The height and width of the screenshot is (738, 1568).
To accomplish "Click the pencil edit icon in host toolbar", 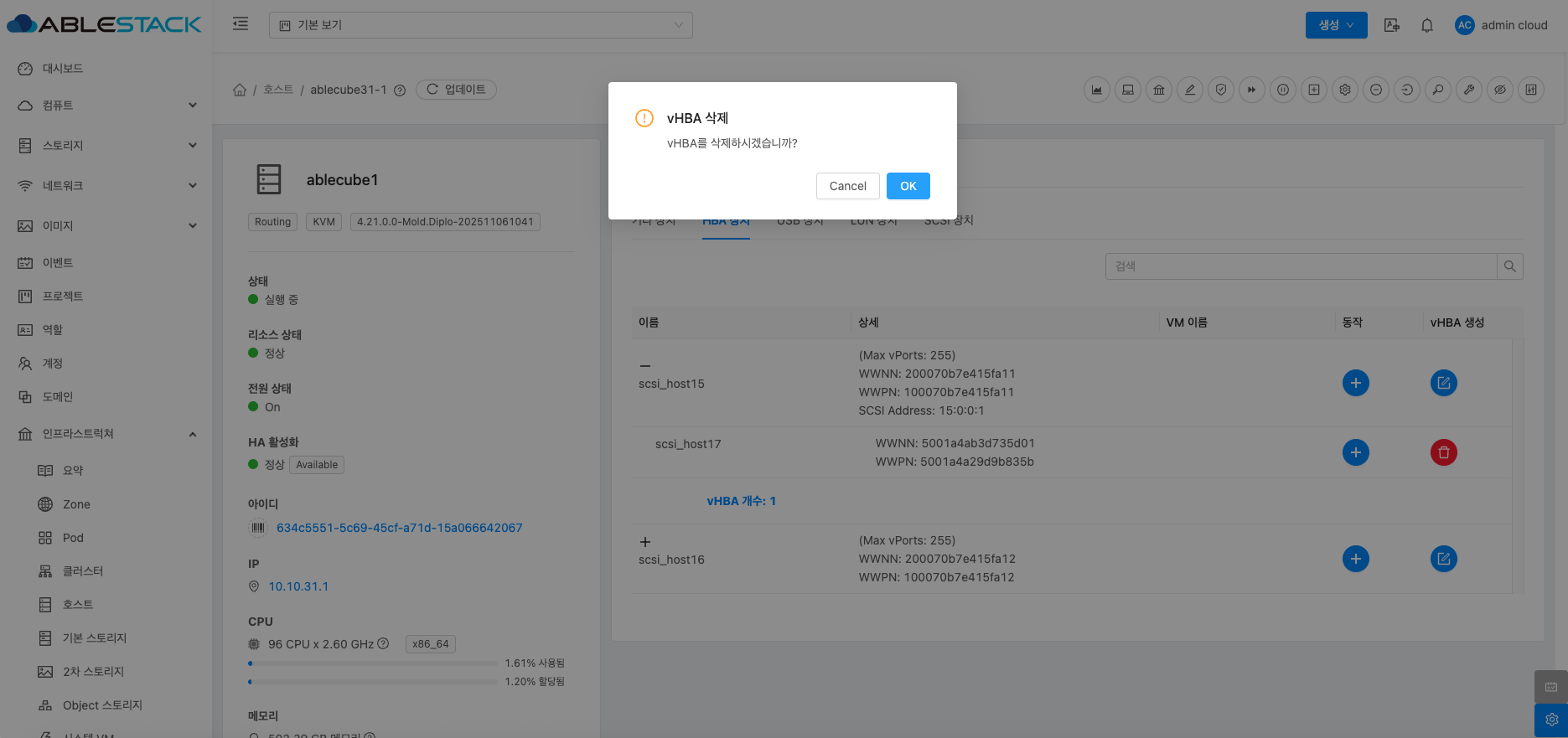I will (x=1189, y=90).
